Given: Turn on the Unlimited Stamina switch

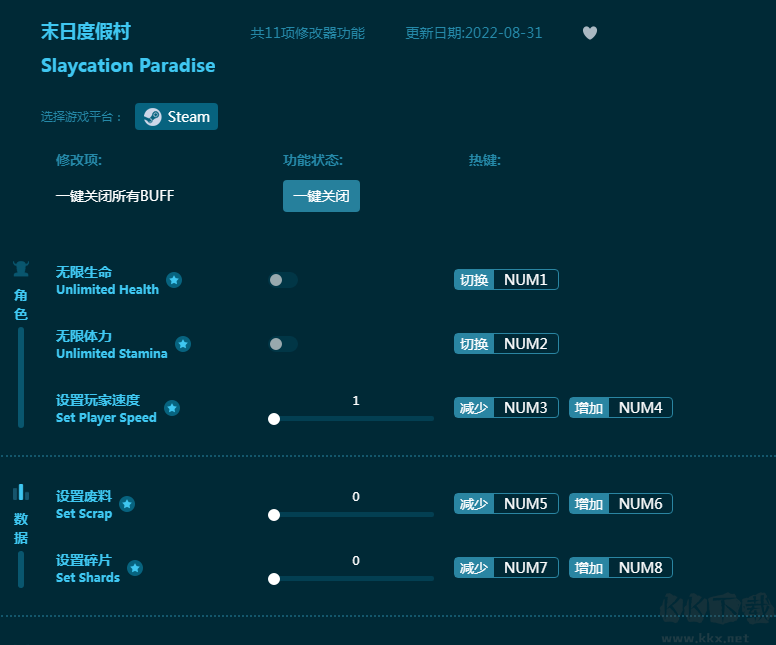Looking at the screenshot, I should click(283, 344).
